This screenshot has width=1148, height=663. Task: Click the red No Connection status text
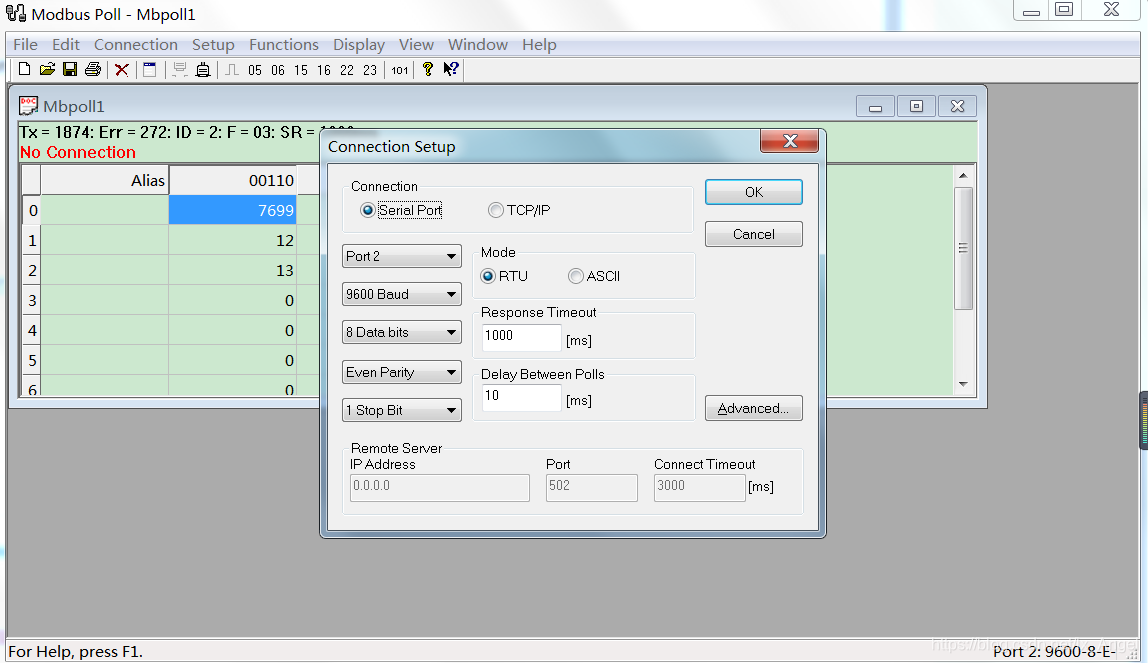[78, 152]
